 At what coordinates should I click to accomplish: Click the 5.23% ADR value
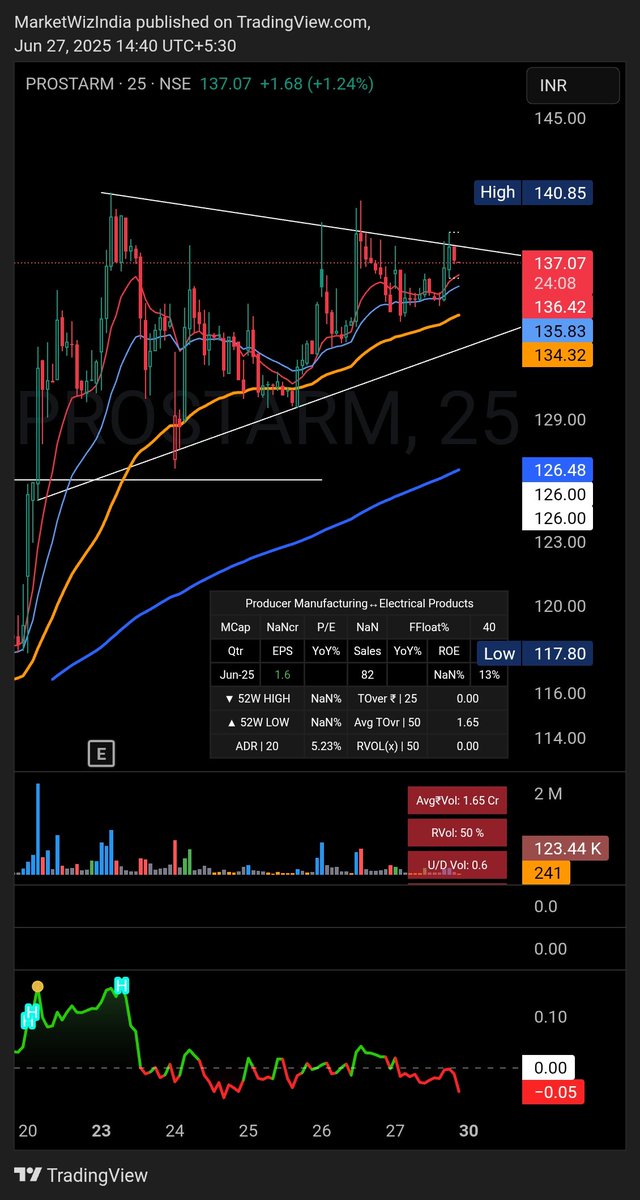(x=326, y=746)
